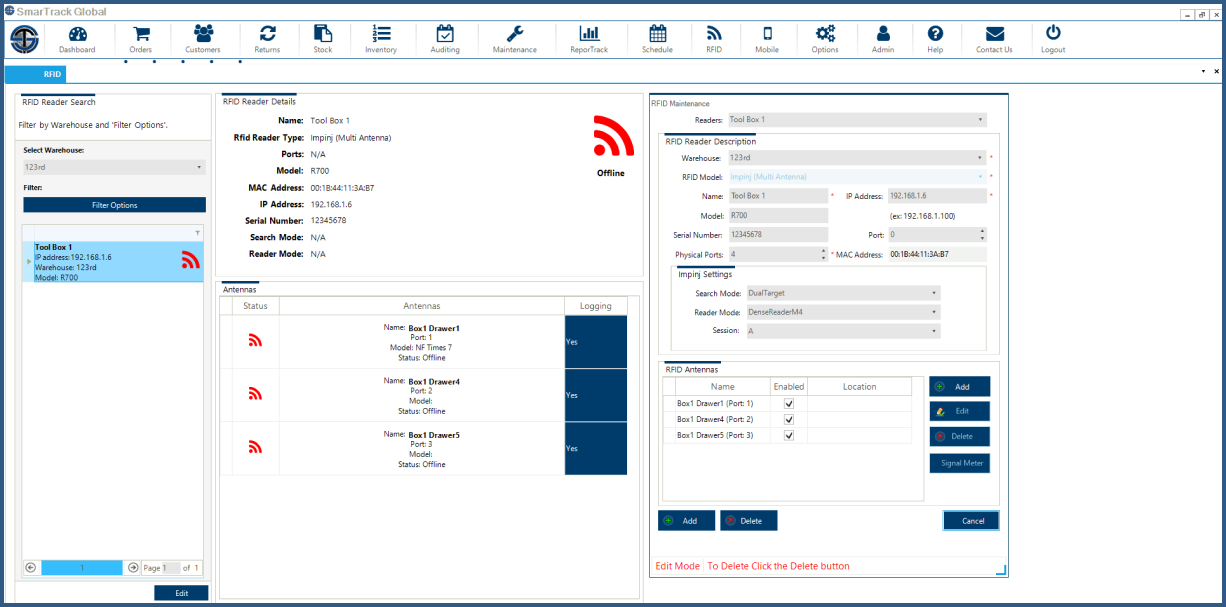This screenshot has height=607, width=1226.
Task: Go to the previous page of readers
Action: 31,567
